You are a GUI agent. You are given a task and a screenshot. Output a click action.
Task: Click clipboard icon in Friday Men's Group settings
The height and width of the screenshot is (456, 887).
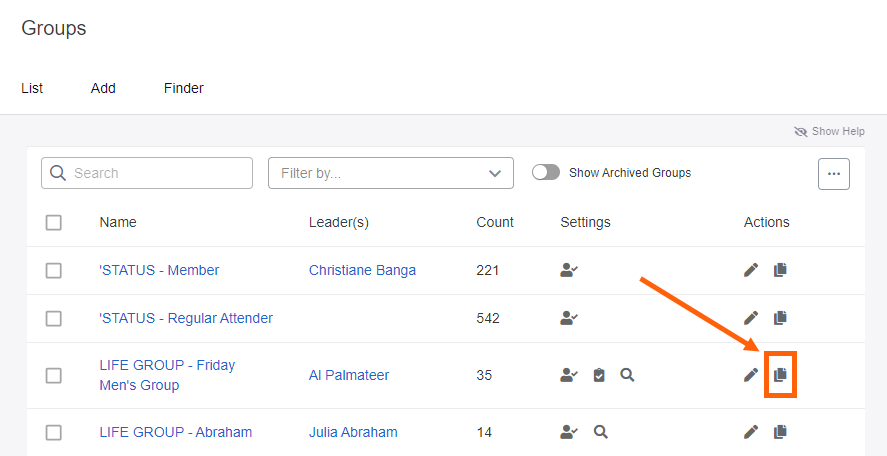599,375
